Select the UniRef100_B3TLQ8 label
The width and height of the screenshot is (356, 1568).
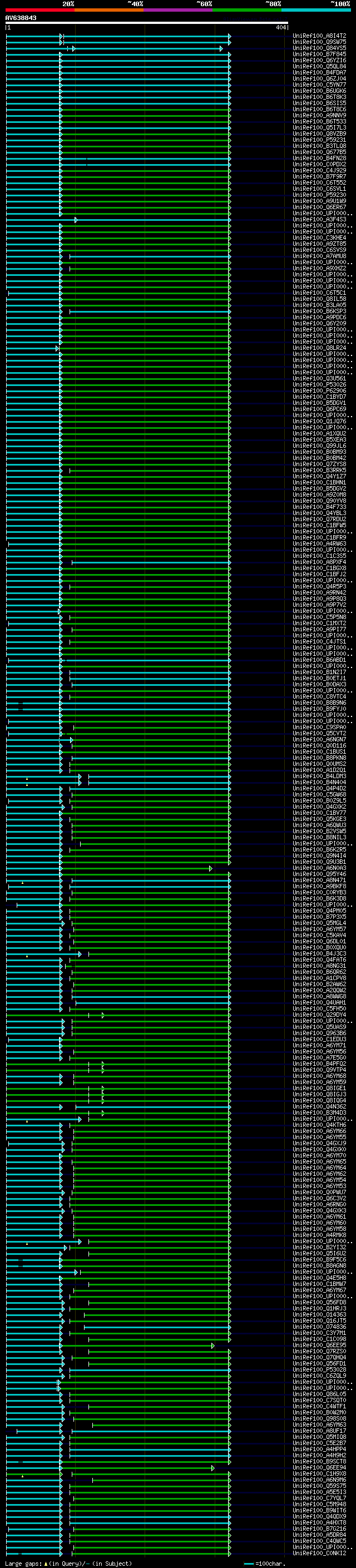[319, 146]
